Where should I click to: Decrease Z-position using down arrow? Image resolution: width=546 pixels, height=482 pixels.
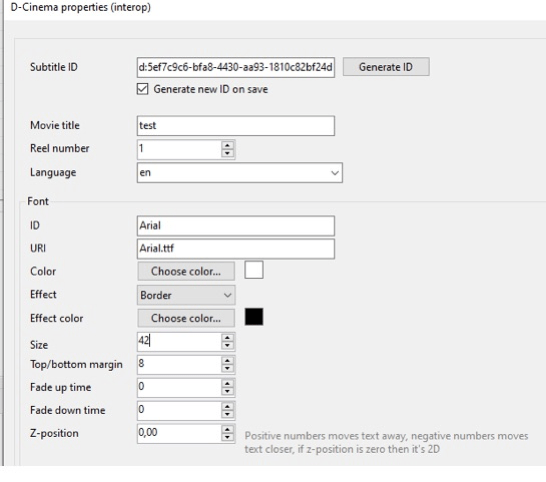click(227, 437)
